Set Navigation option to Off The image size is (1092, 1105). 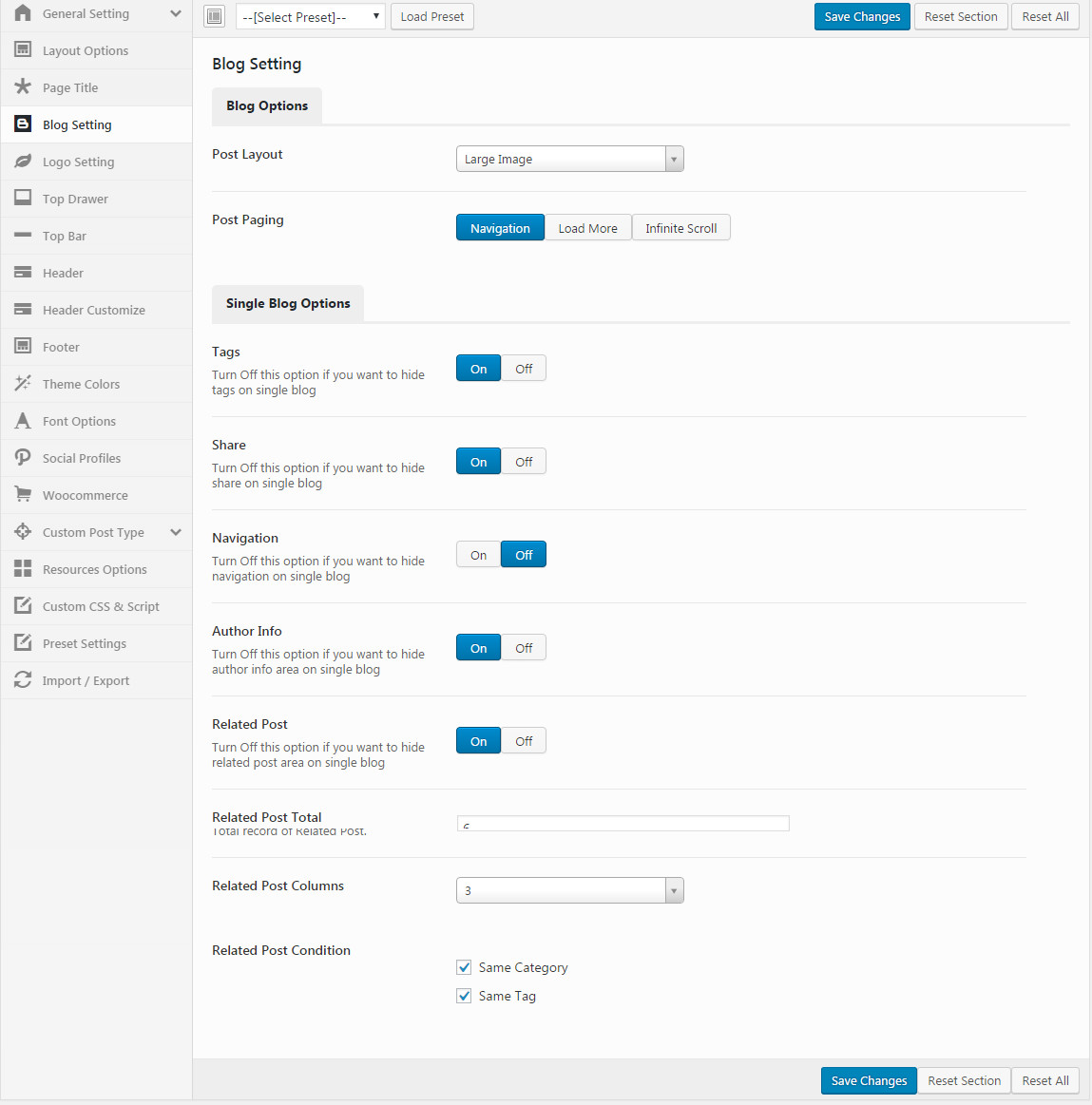click(524, 555)
